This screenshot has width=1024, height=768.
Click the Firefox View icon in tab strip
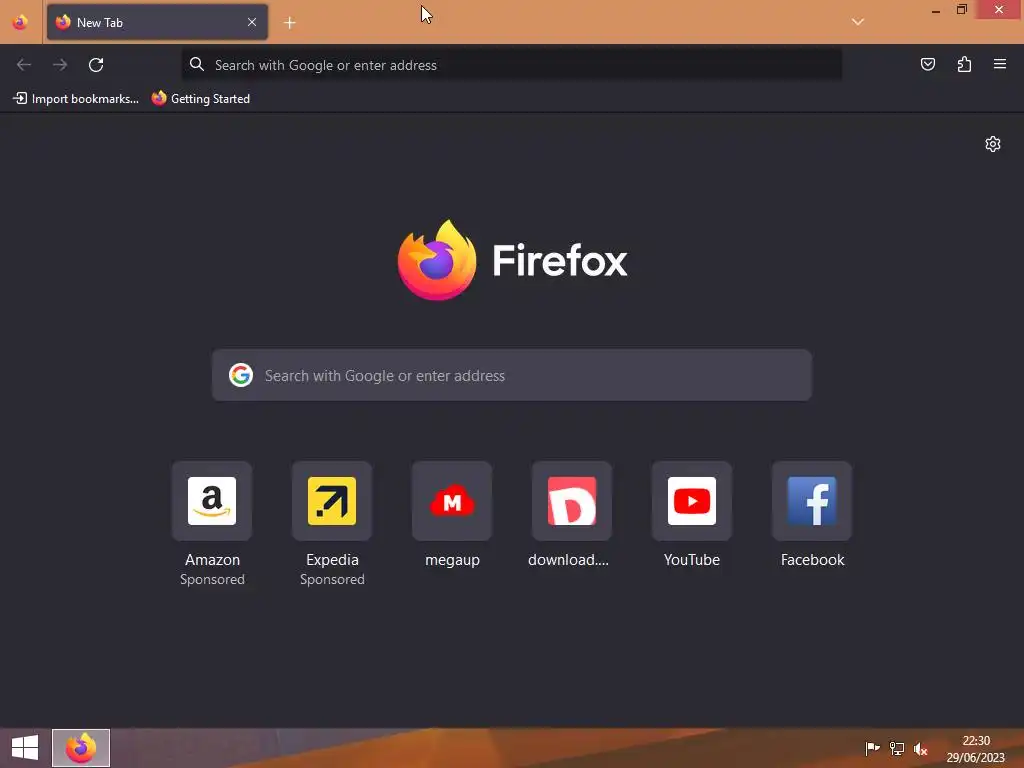(x=20, y=22)
